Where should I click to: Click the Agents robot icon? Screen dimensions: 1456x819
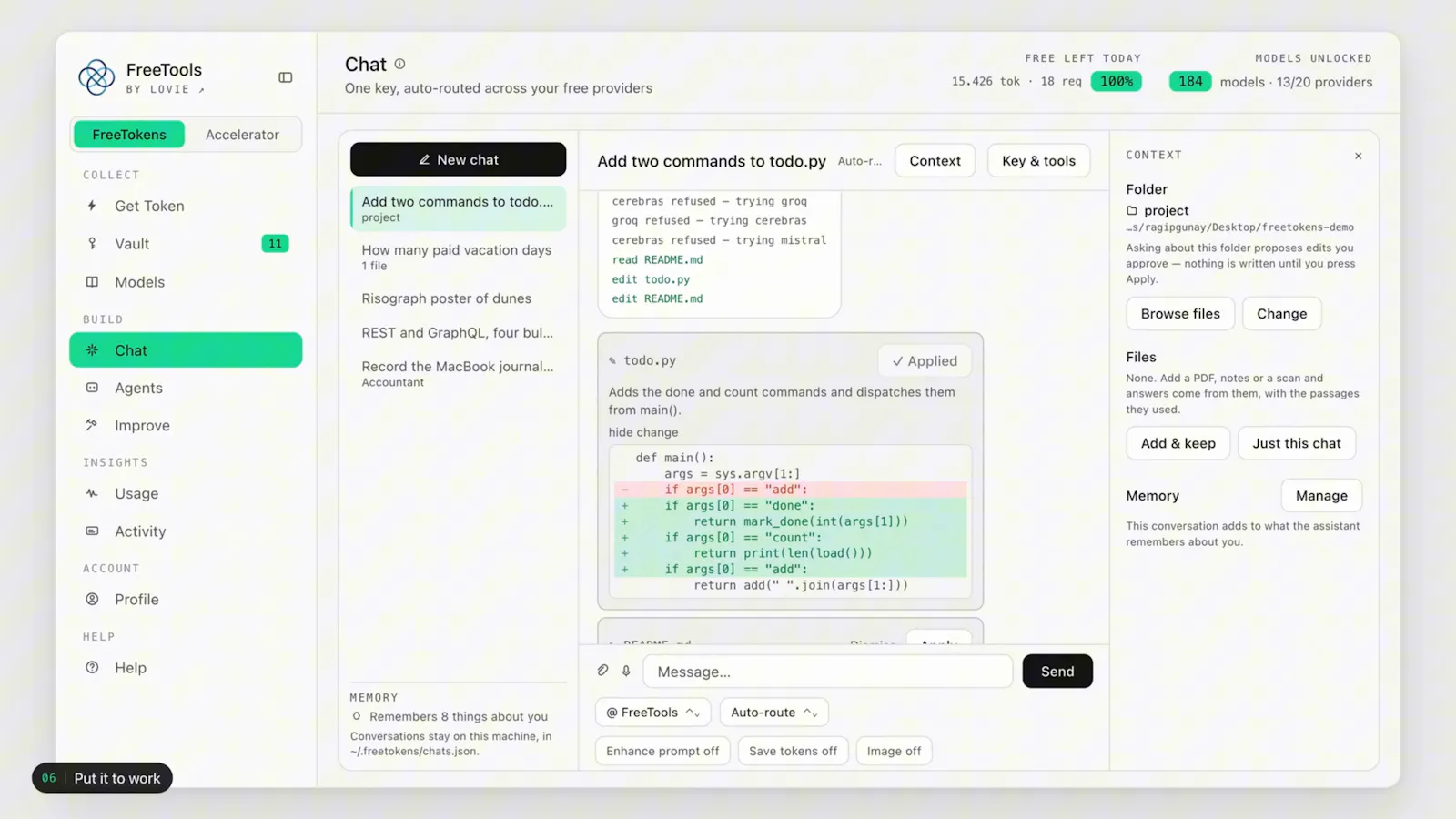[92, 388]
